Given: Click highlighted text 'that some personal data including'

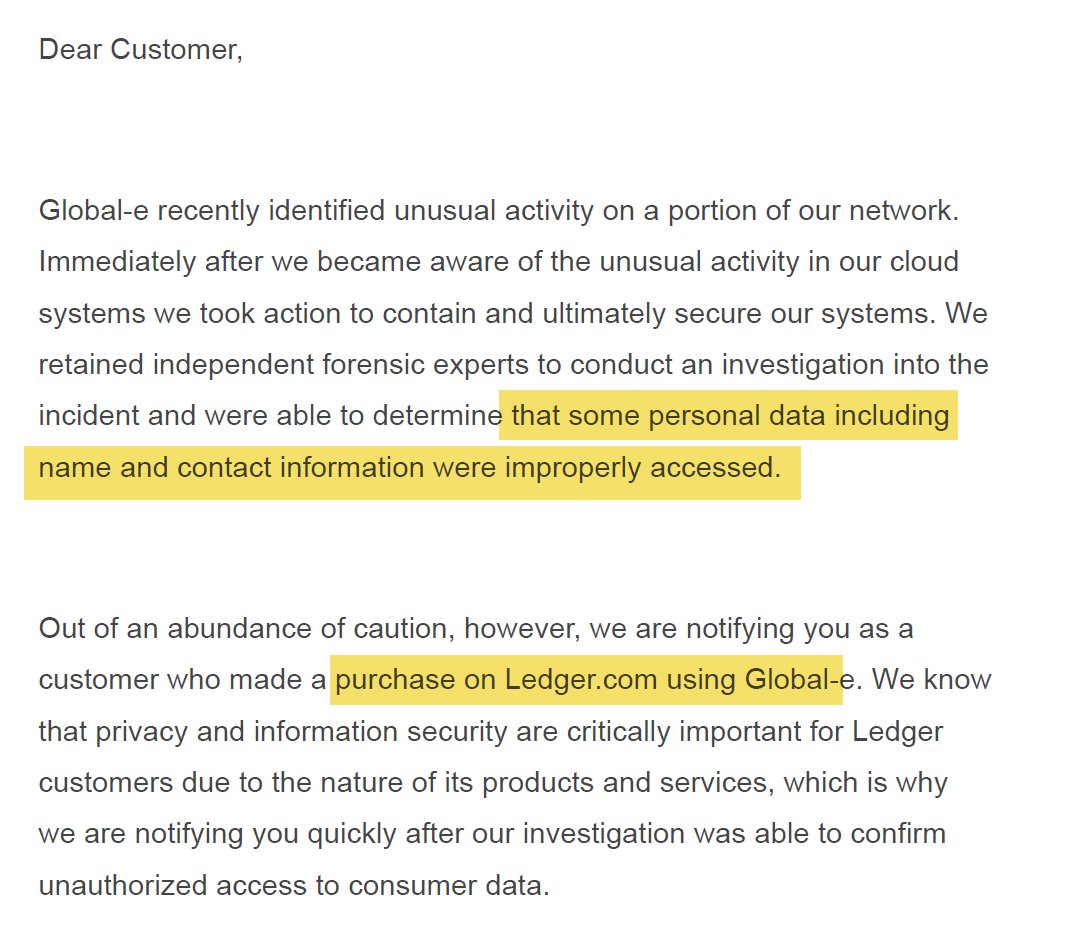Looking at the screenshot, I should click(729, 415).
